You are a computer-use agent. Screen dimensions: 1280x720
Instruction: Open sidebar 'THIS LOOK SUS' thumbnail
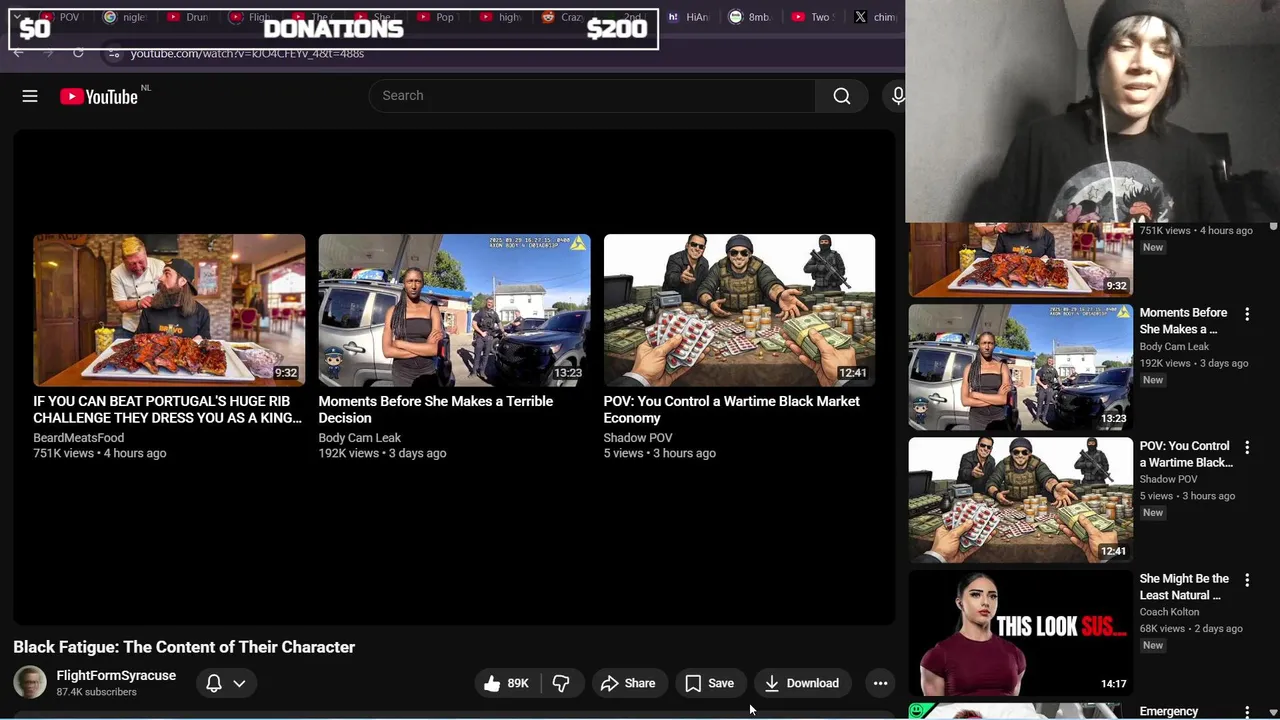point(1021,633)
